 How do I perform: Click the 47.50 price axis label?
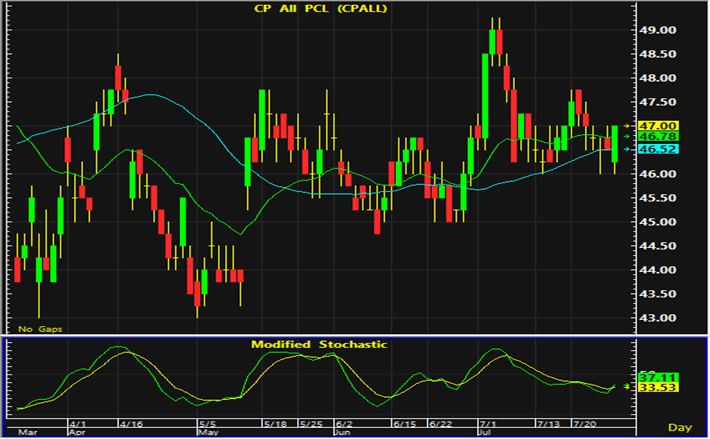pyautogui.click(x=657, y=102)
